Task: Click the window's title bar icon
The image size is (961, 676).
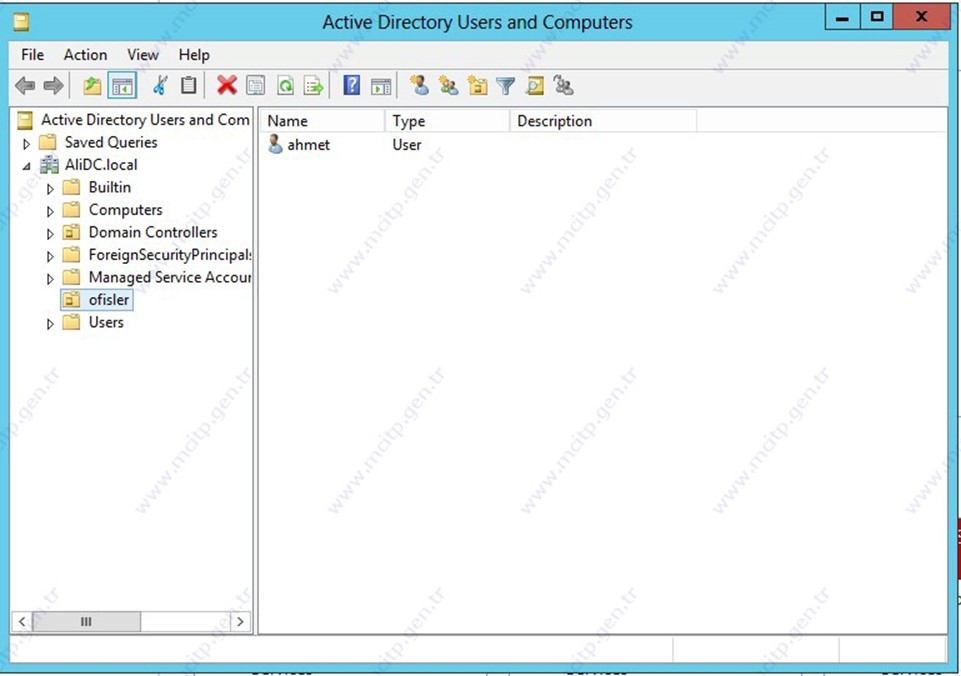Action: 22,23
